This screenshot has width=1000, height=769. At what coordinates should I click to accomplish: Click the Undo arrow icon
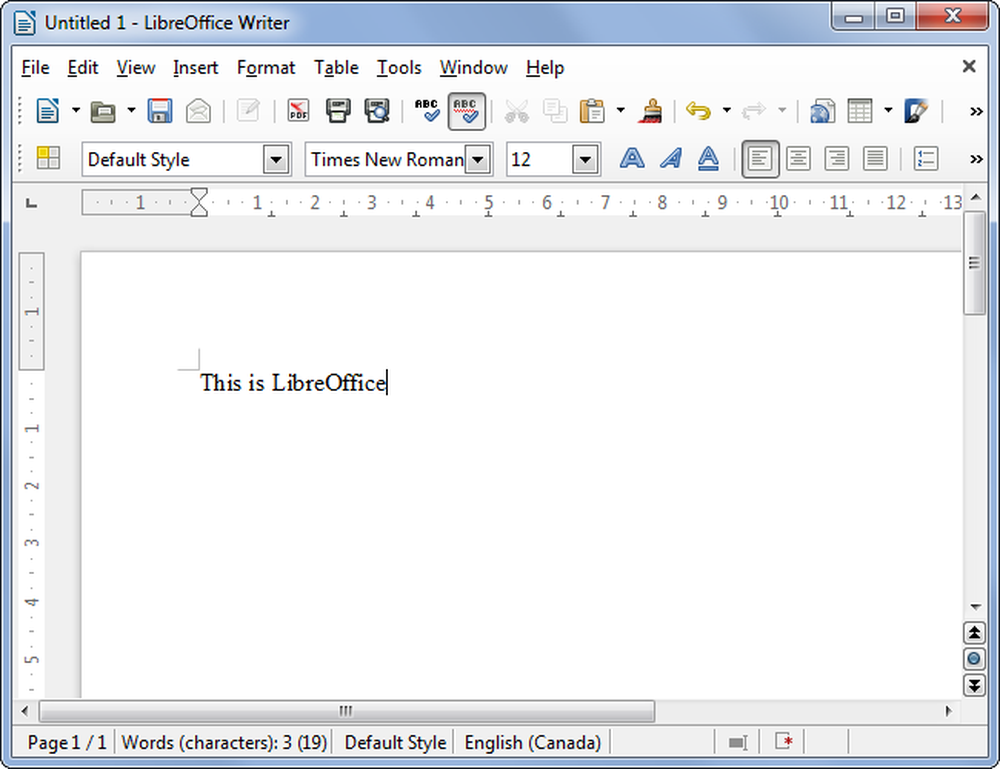tap(698, 111)
